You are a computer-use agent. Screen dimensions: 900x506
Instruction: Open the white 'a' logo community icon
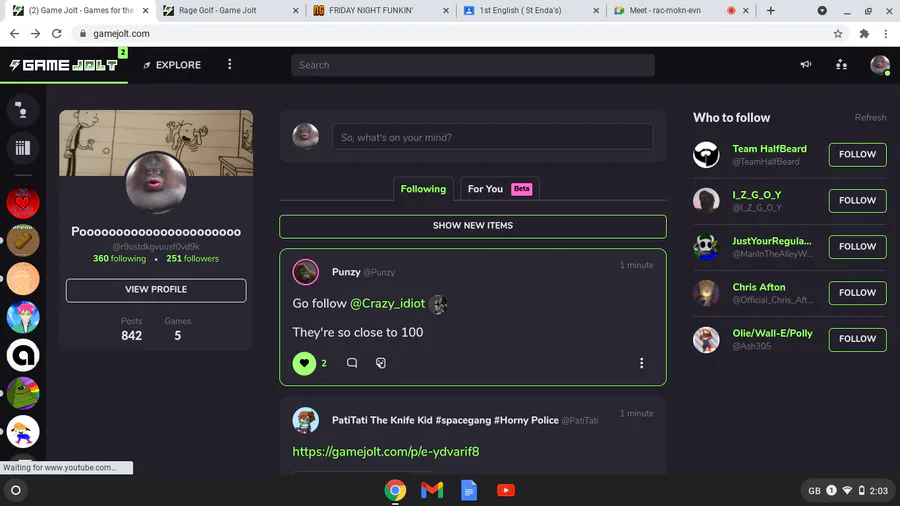point(23,355)
